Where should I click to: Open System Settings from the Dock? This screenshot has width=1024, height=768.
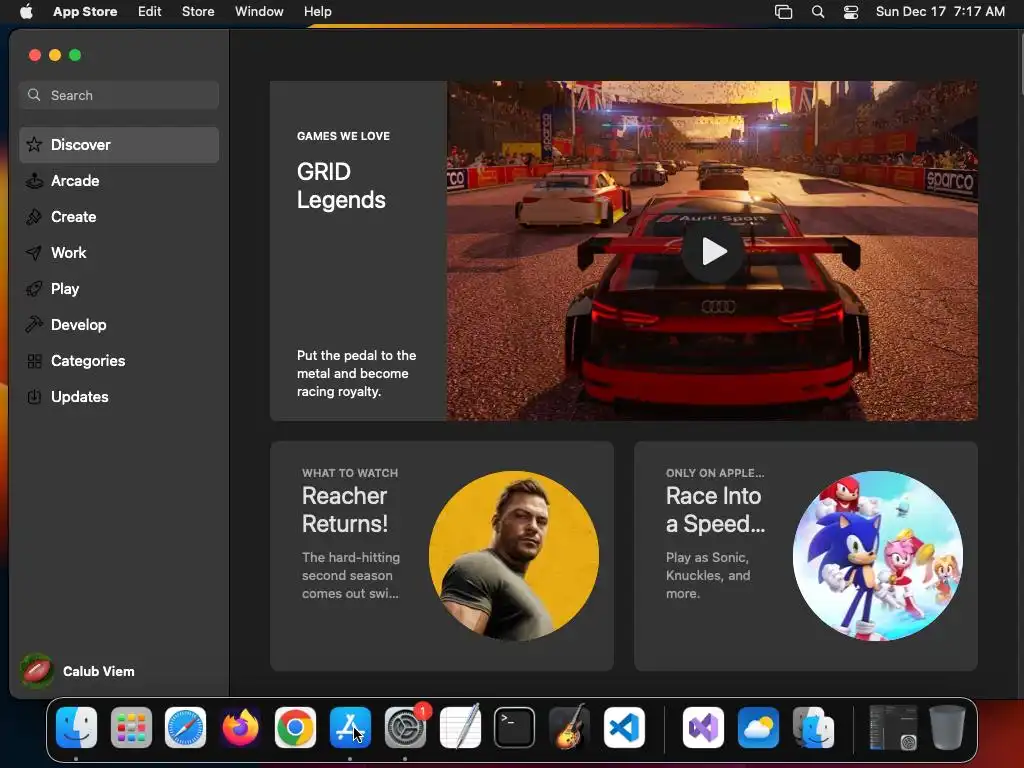[405, 728]
